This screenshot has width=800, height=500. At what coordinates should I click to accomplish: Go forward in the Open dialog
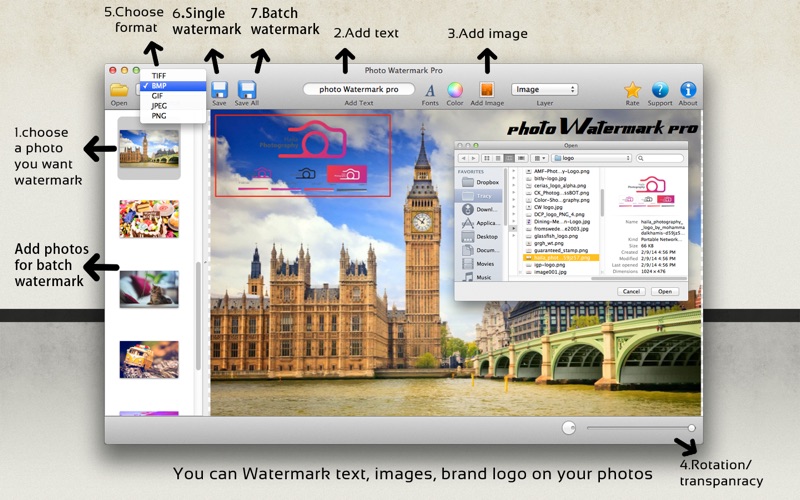(x=474, y=158)
